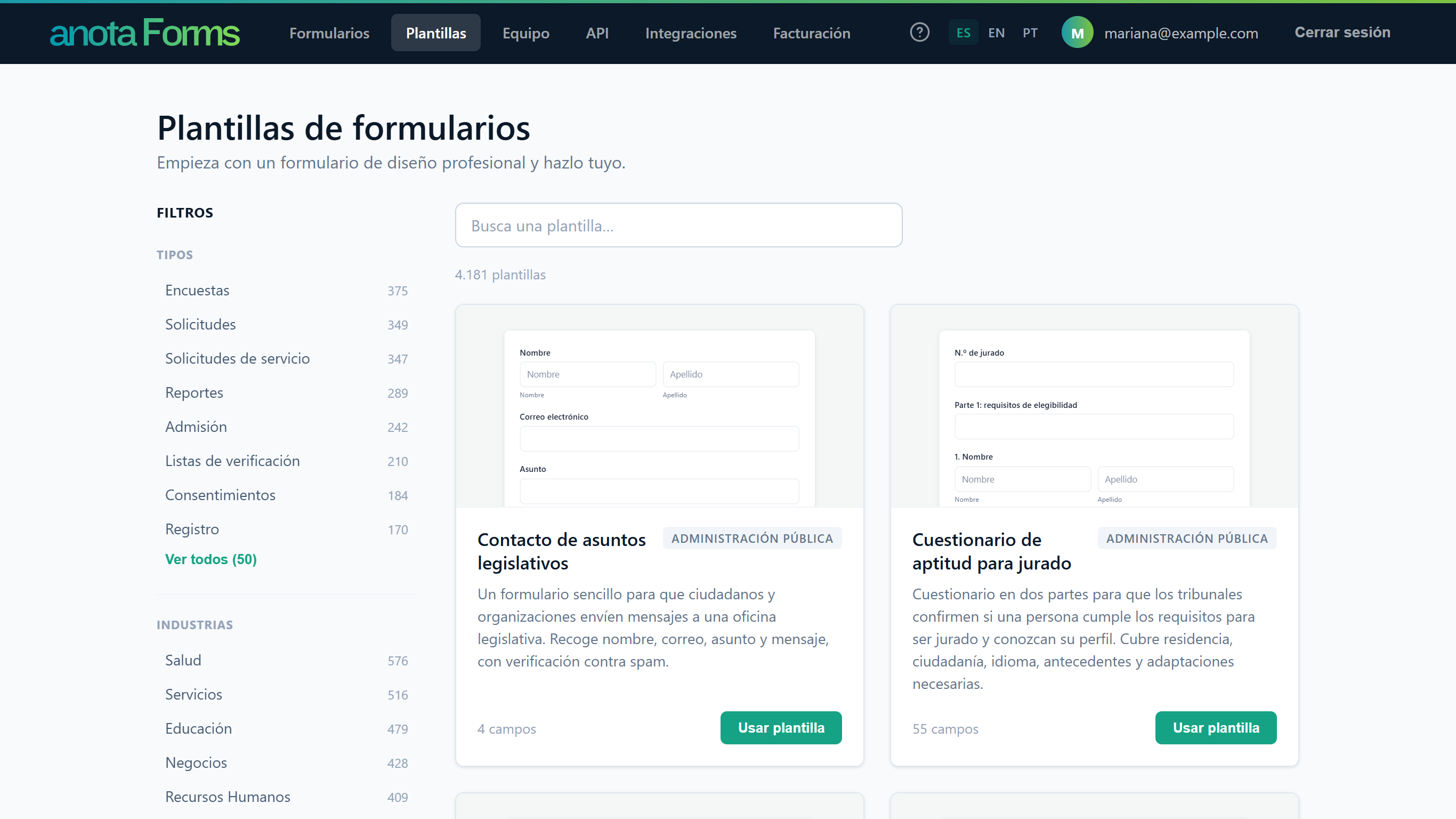
Task: Open account mariana@example.com
Action: [1181, 34]
